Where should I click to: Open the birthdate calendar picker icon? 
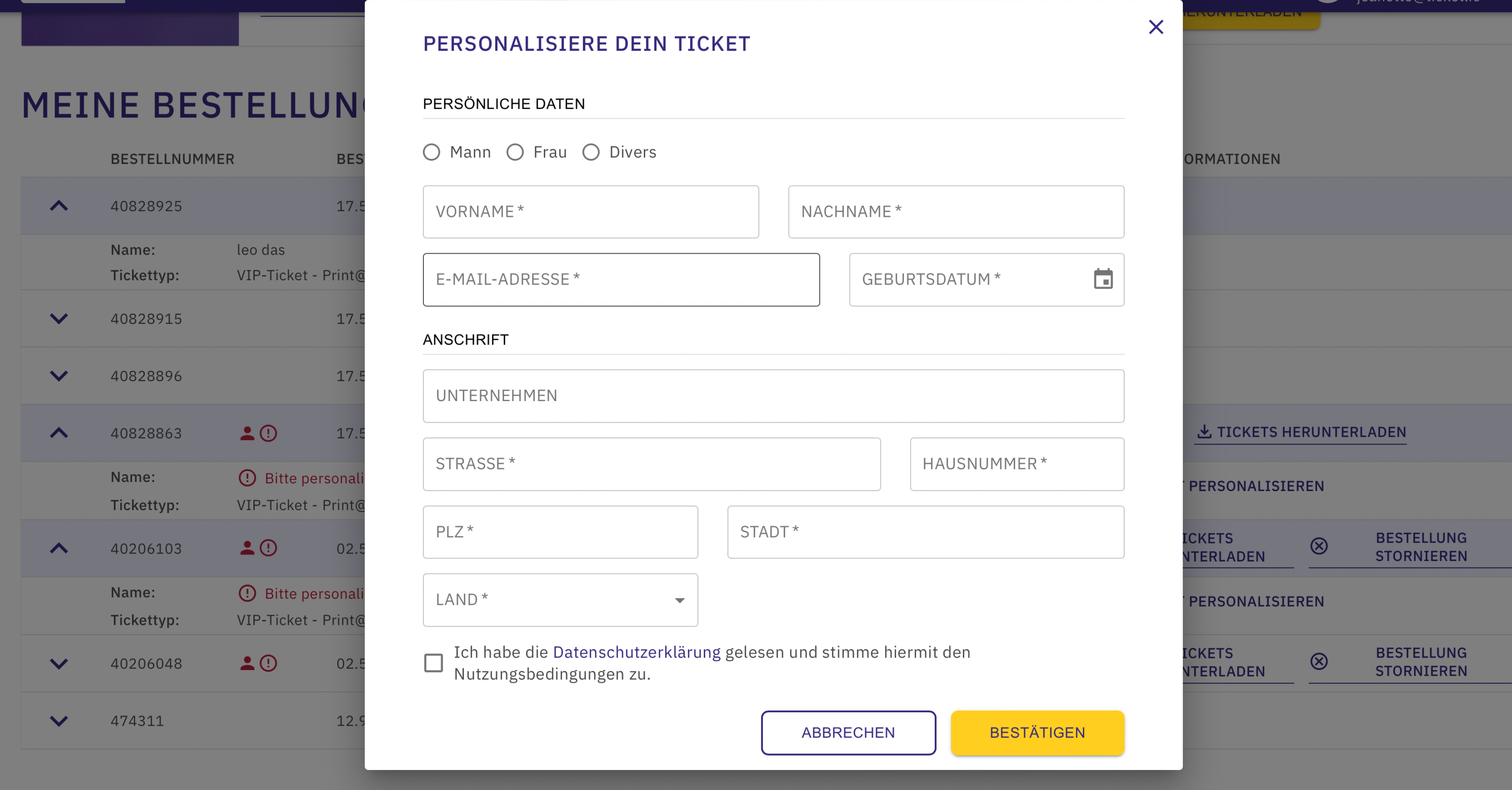pyautogui.click(x=1103, y=279)
